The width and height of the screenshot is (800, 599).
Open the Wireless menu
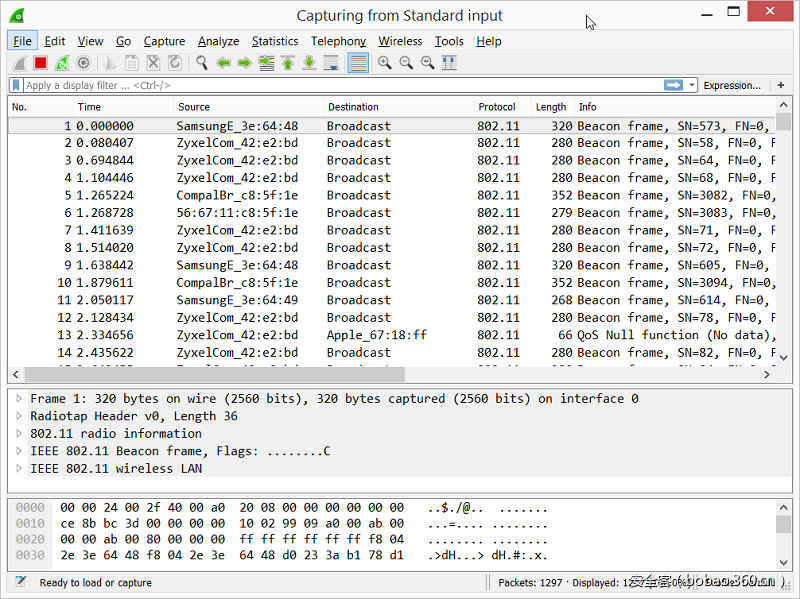coord(400,41)
